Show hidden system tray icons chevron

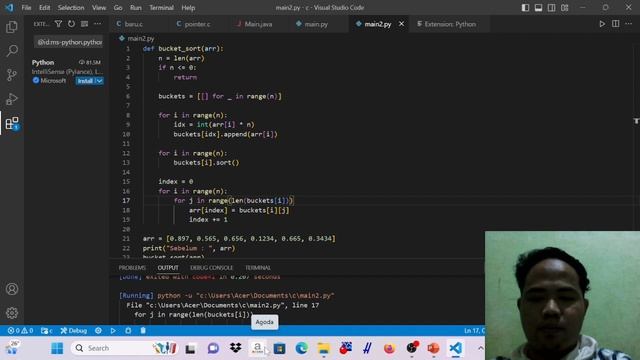480,348
